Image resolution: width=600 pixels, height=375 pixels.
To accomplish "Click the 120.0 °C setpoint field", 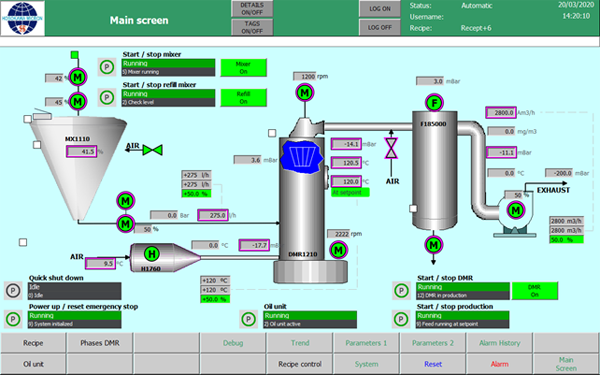I will pyautogui.click(x=346, y=181).
